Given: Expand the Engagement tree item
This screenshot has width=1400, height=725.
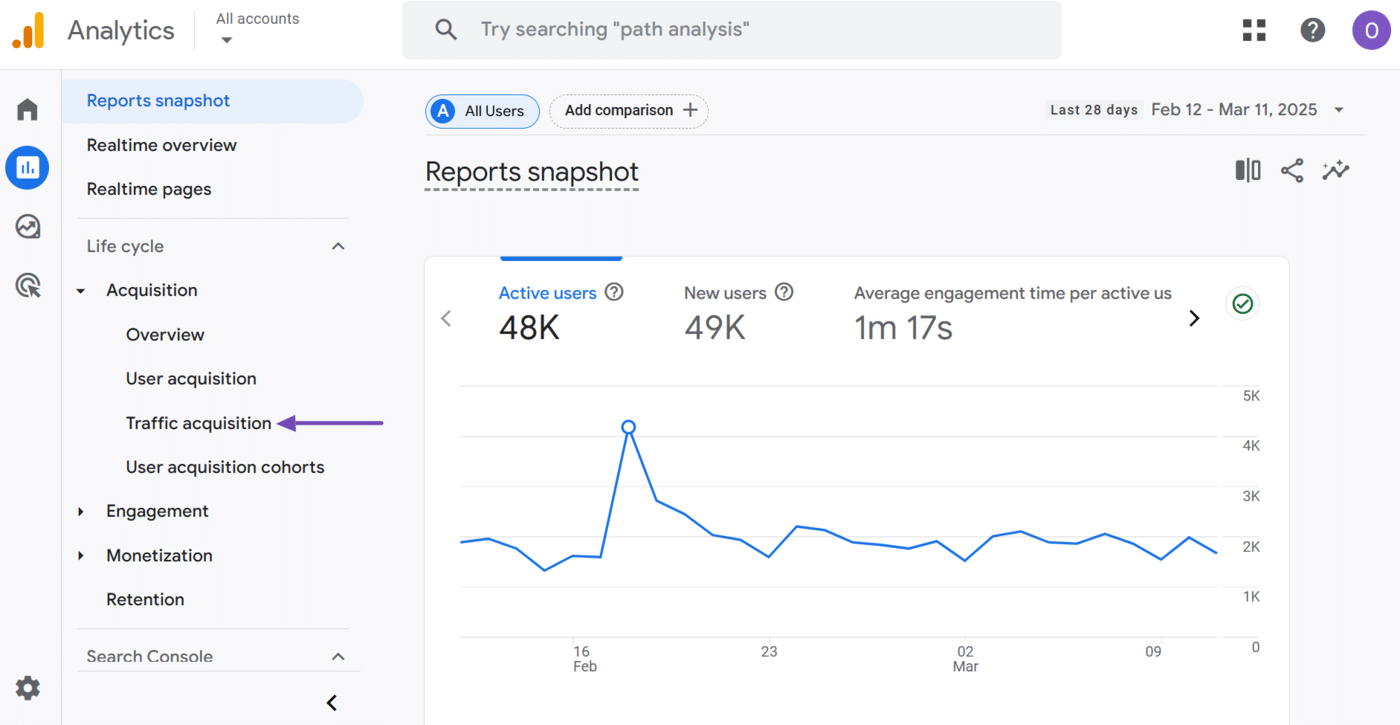Looking at the screenshot, I should click(82, 512).
